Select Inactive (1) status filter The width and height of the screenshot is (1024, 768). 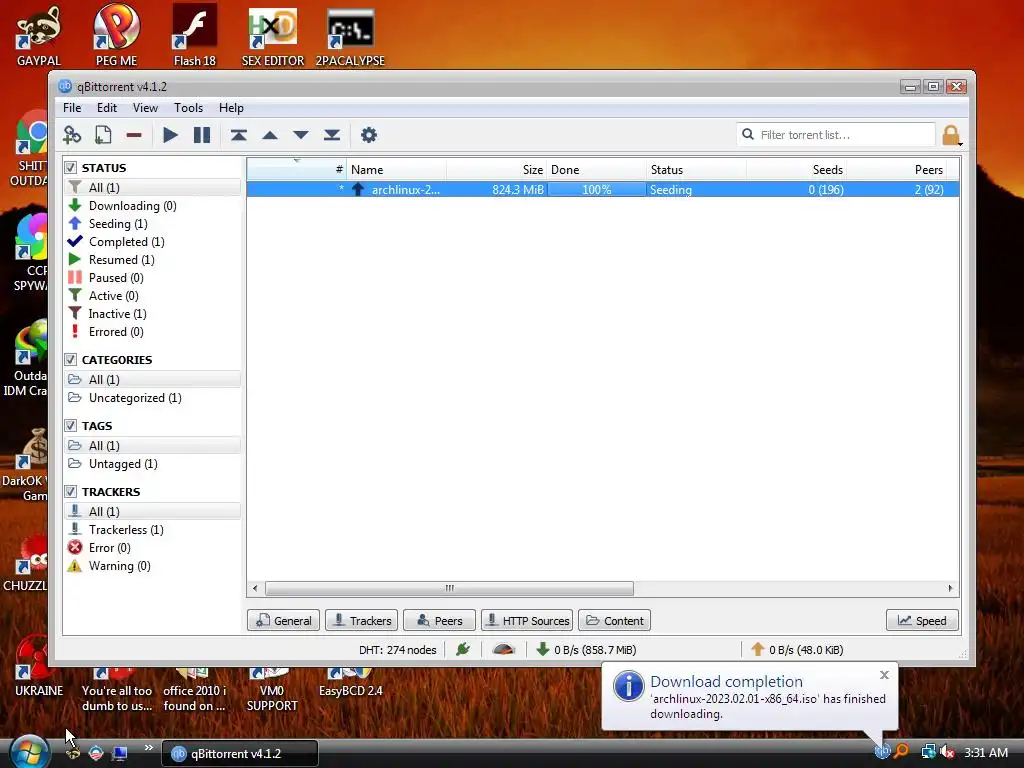[x=118, y=314]
